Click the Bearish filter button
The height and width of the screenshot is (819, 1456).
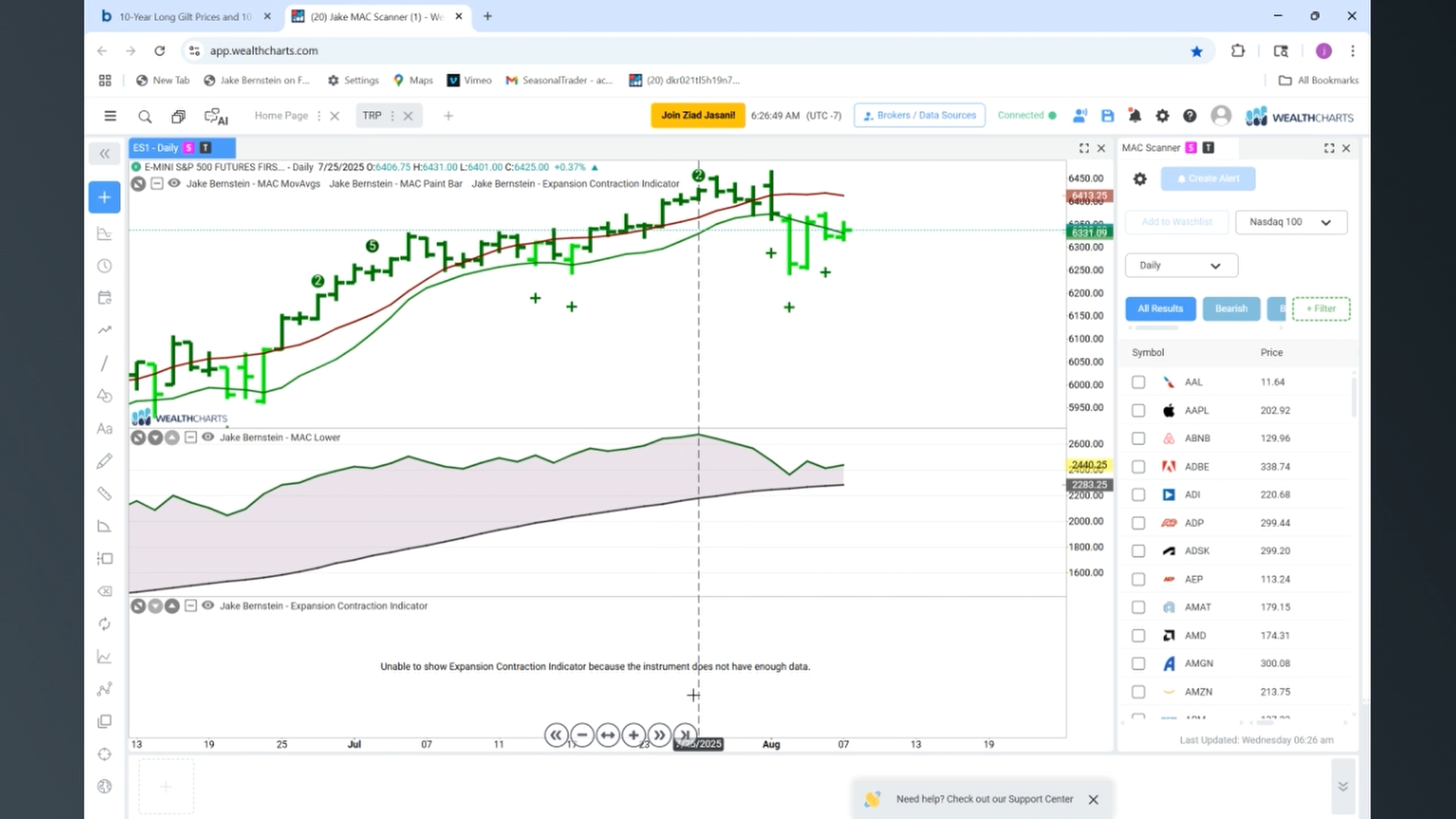1231,309
